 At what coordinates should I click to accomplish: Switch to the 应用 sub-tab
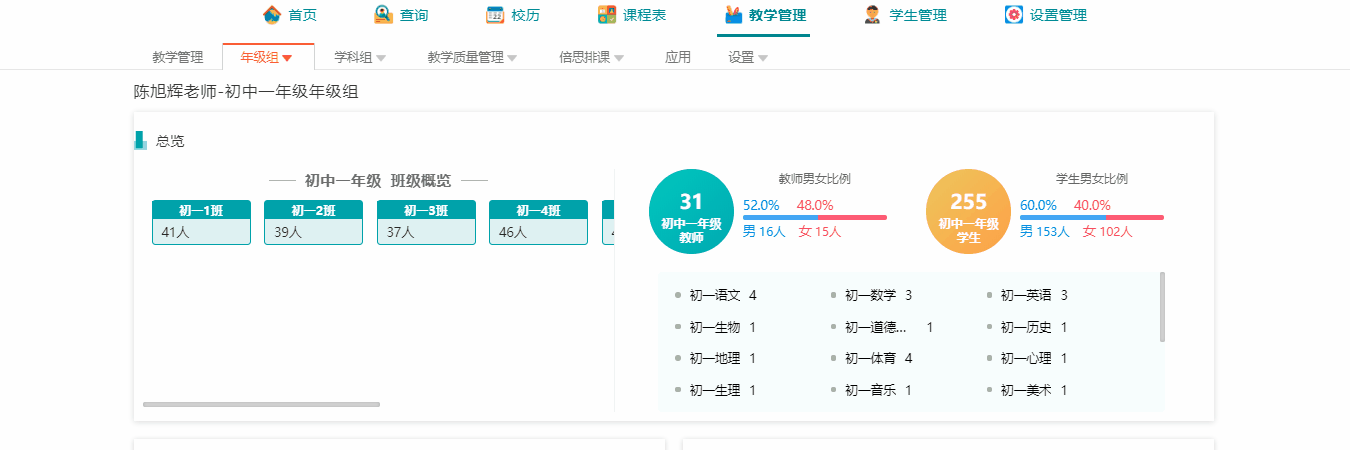pos(678,57)
